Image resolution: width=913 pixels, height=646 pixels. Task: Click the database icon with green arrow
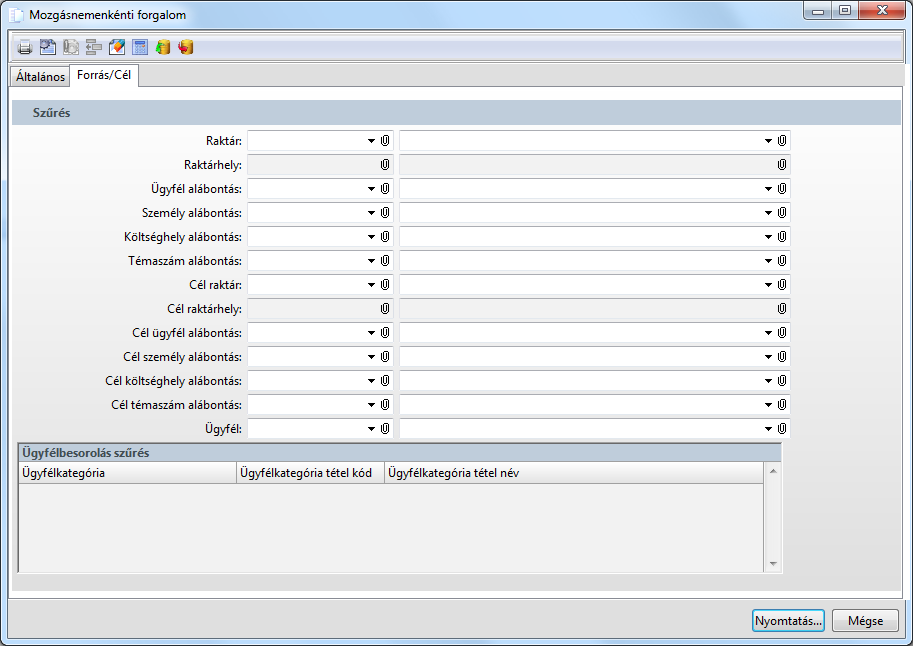click(163, 47)
